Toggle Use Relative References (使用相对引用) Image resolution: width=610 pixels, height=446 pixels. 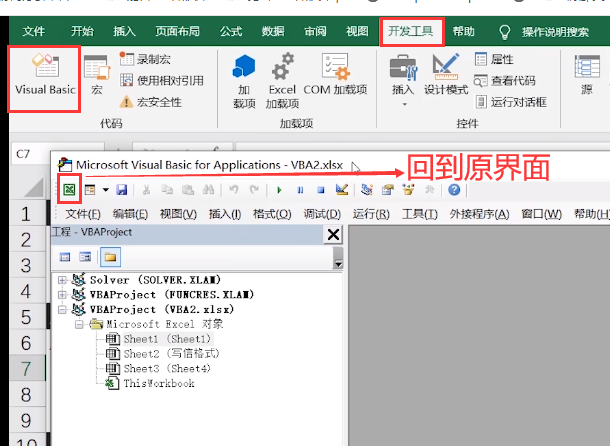[x=162, y=81]
